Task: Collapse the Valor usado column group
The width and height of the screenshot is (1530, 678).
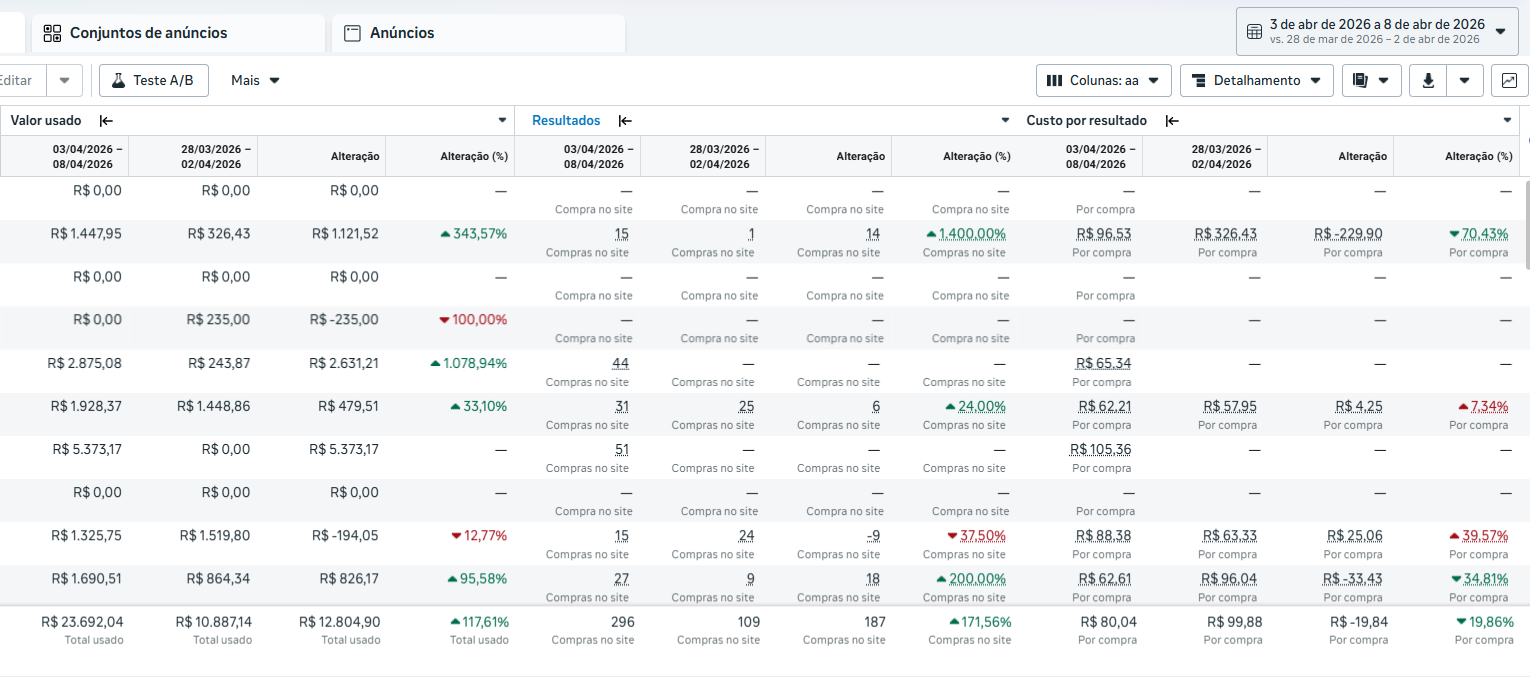Action: point(106,121)
